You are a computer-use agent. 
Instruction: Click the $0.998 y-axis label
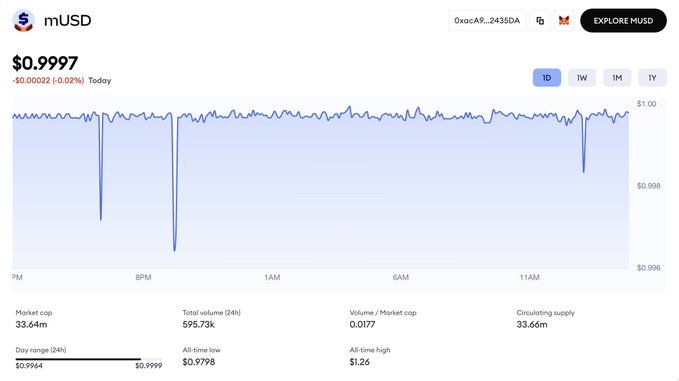pos(648,186)
